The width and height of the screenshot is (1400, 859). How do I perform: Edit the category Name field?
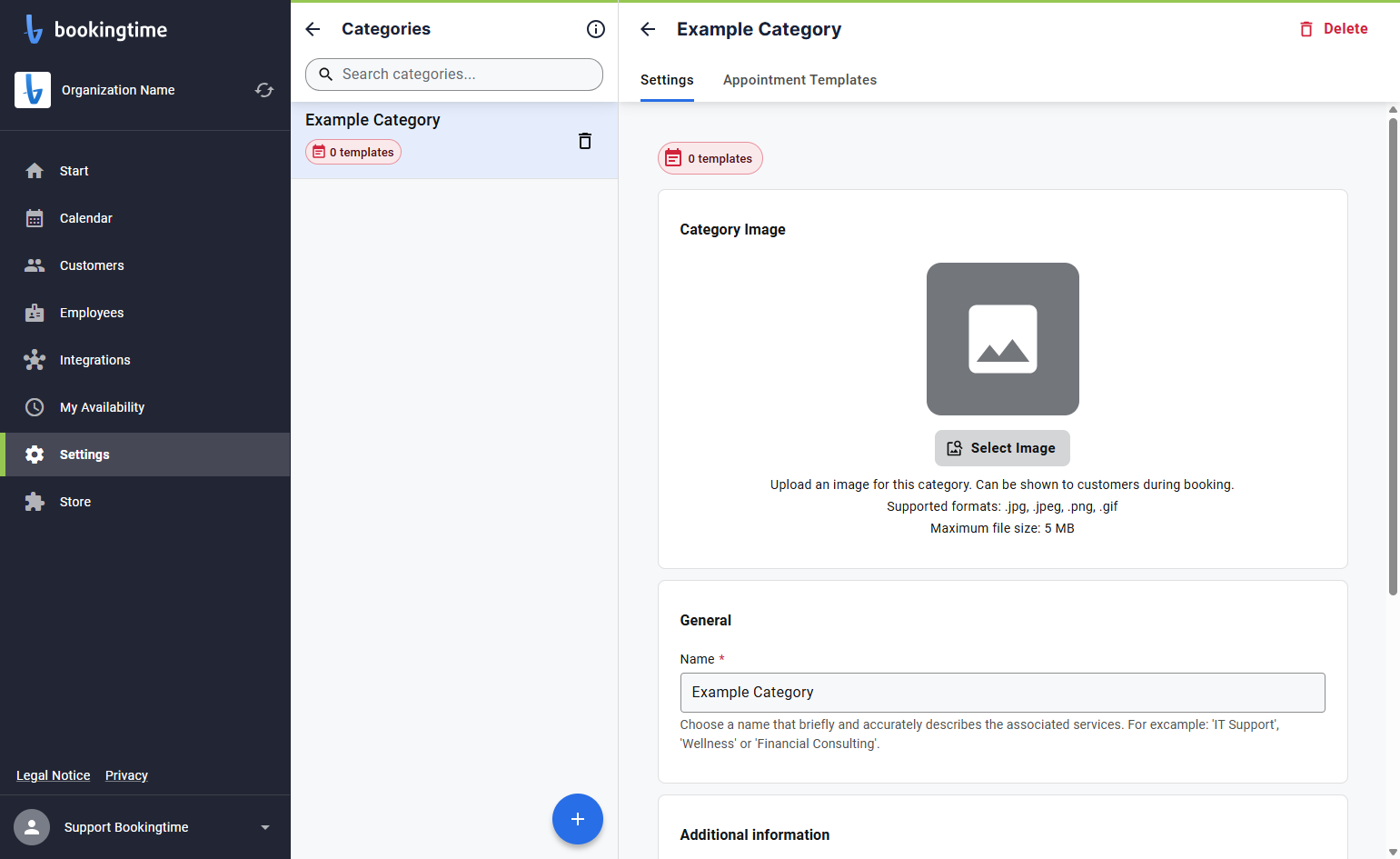pos(1002,693)
